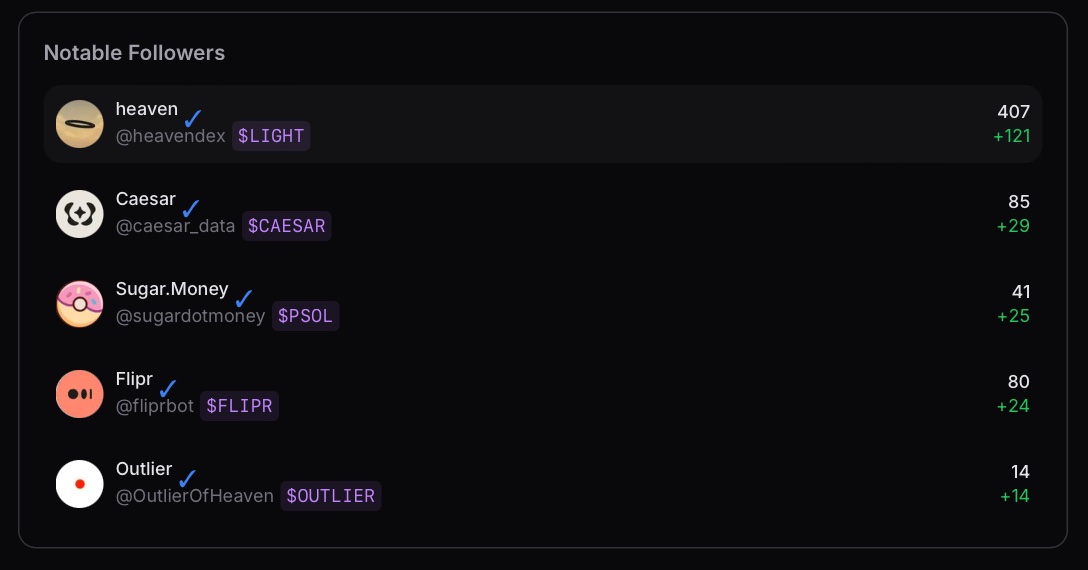This screenshot has height=570, width=1088.
Task: Open the $LIGHT token tag
Action: click(271, 136)
